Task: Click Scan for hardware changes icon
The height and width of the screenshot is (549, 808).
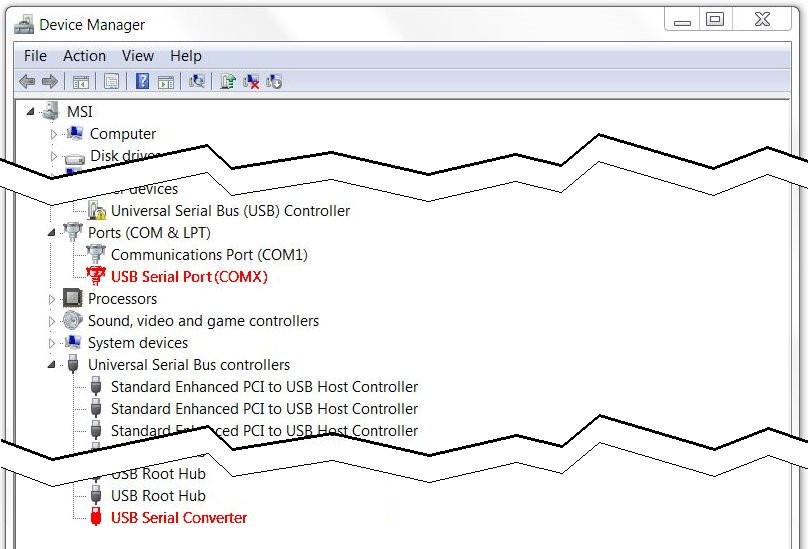Action: pyautogui.click(x=198, y=82)
